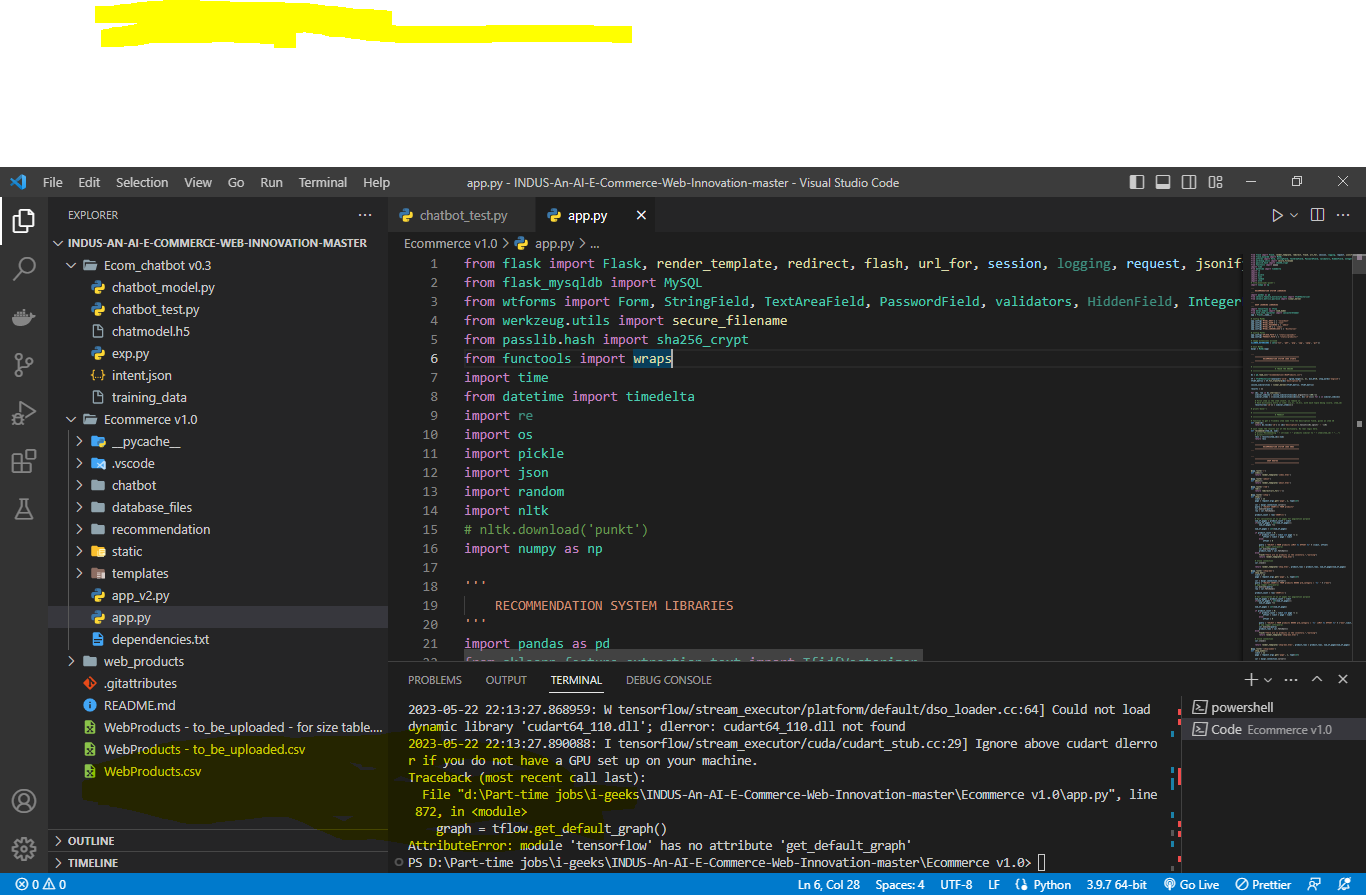1366x895 pixels.
Task: Open the Run and Debug view
Action: (22, 413)
